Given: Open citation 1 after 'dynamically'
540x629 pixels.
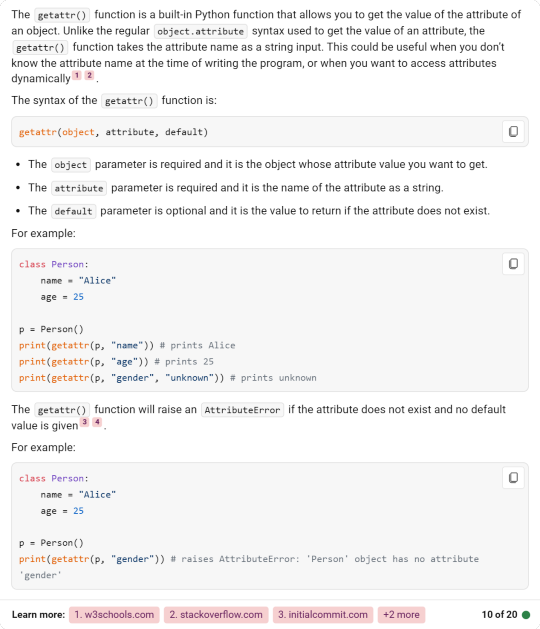Looking at the screenshot, I should click(77, 75).
